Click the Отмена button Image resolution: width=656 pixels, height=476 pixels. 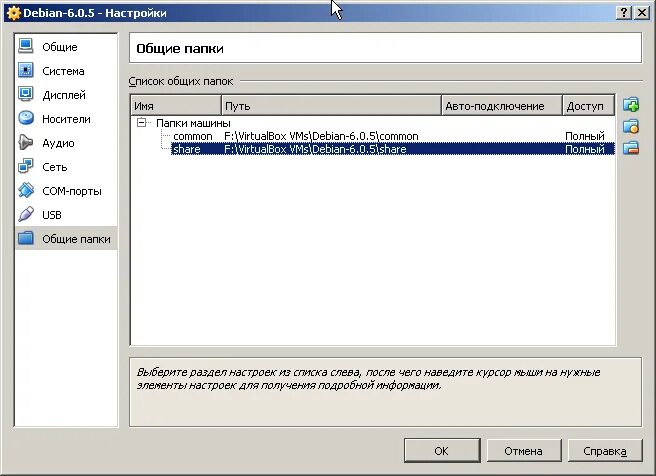[523, 450]
